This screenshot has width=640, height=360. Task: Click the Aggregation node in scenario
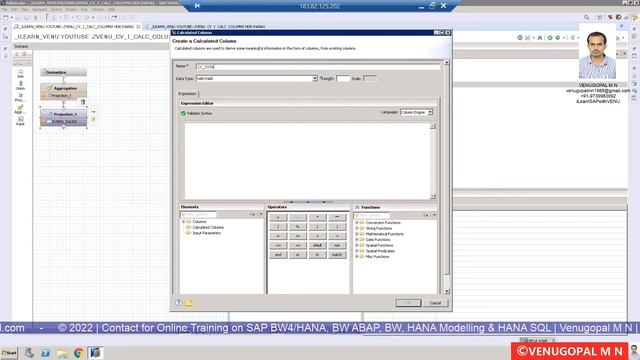64,88
